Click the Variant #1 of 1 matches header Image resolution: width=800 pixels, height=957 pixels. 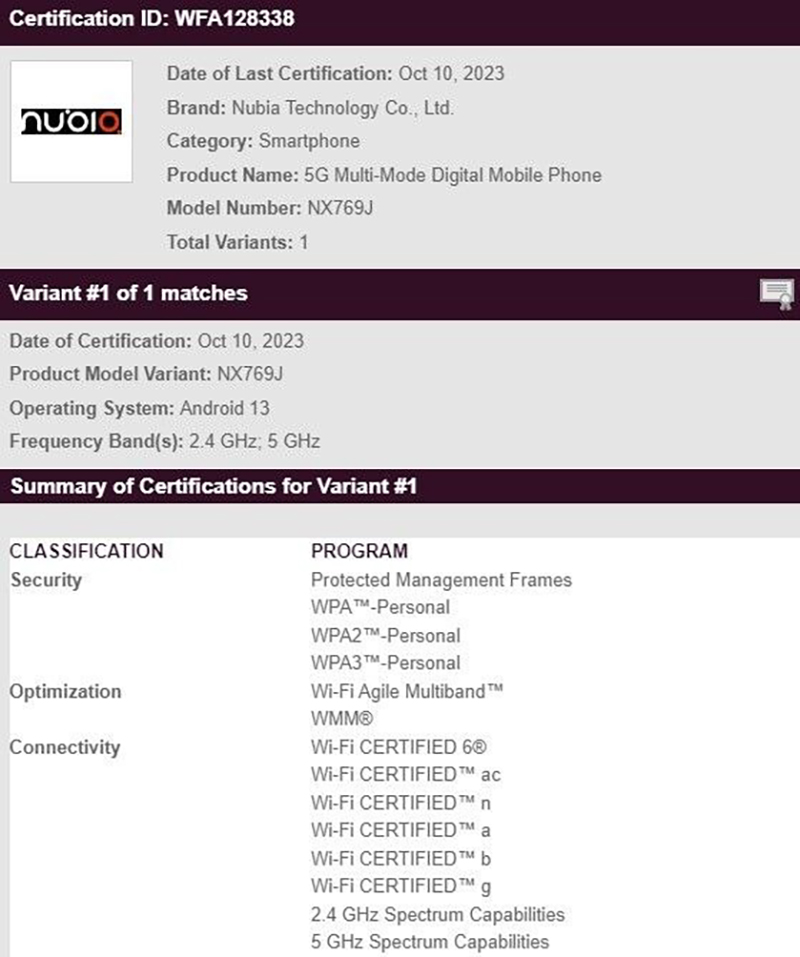coord(128,293)
